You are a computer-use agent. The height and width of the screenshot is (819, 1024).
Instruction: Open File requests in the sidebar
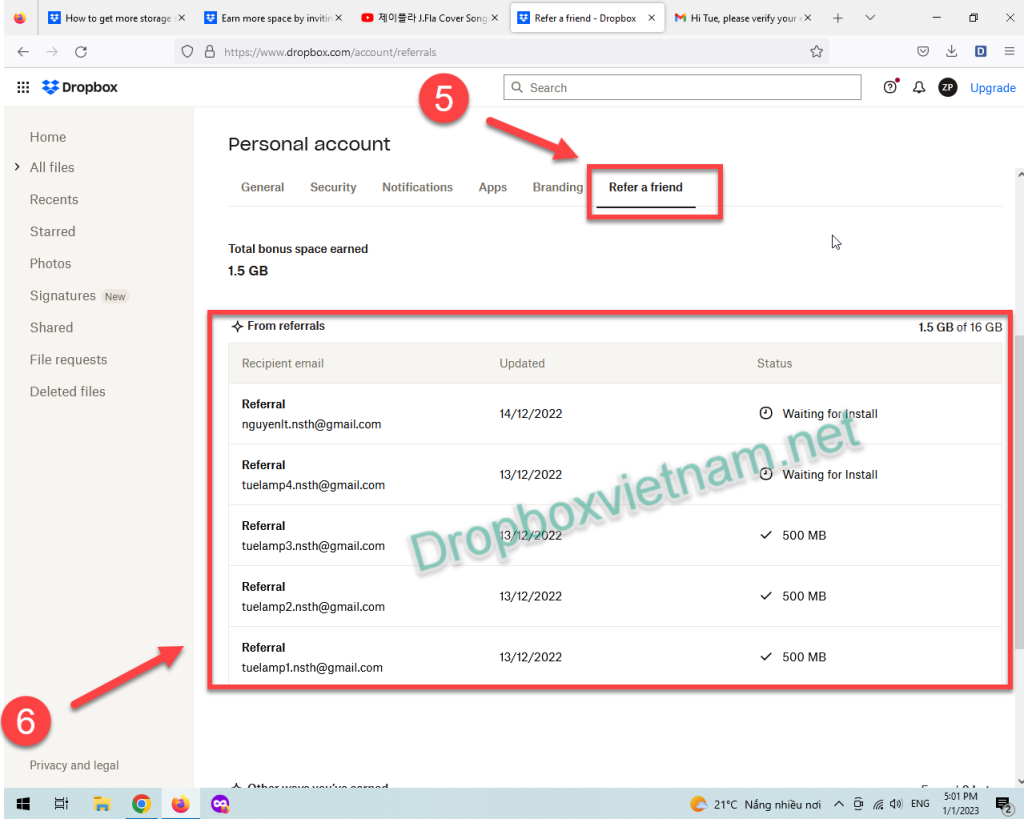pos(68,360)
